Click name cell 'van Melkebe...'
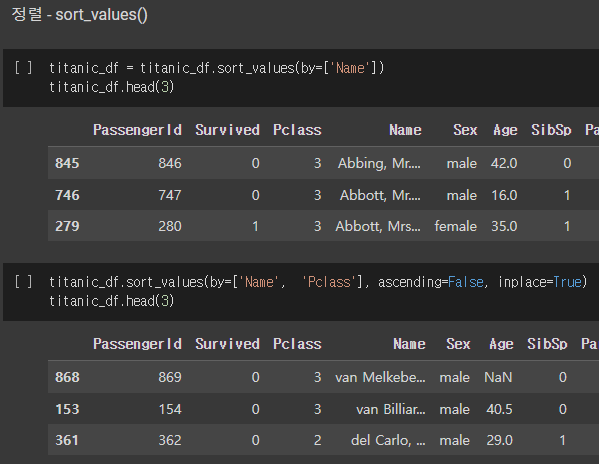The height and width of the screenshot is (464, 599). pos(380,377)
